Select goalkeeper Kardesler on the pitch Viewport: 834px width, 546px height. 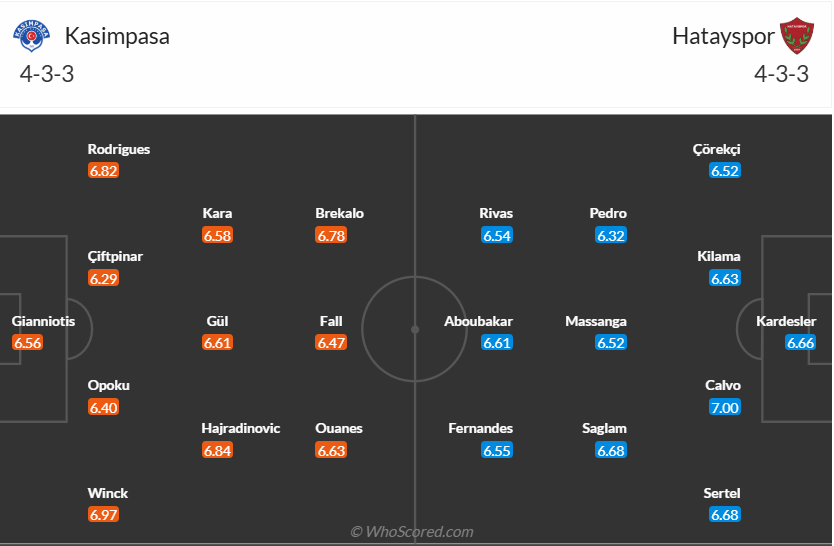[x=786, y=322]
